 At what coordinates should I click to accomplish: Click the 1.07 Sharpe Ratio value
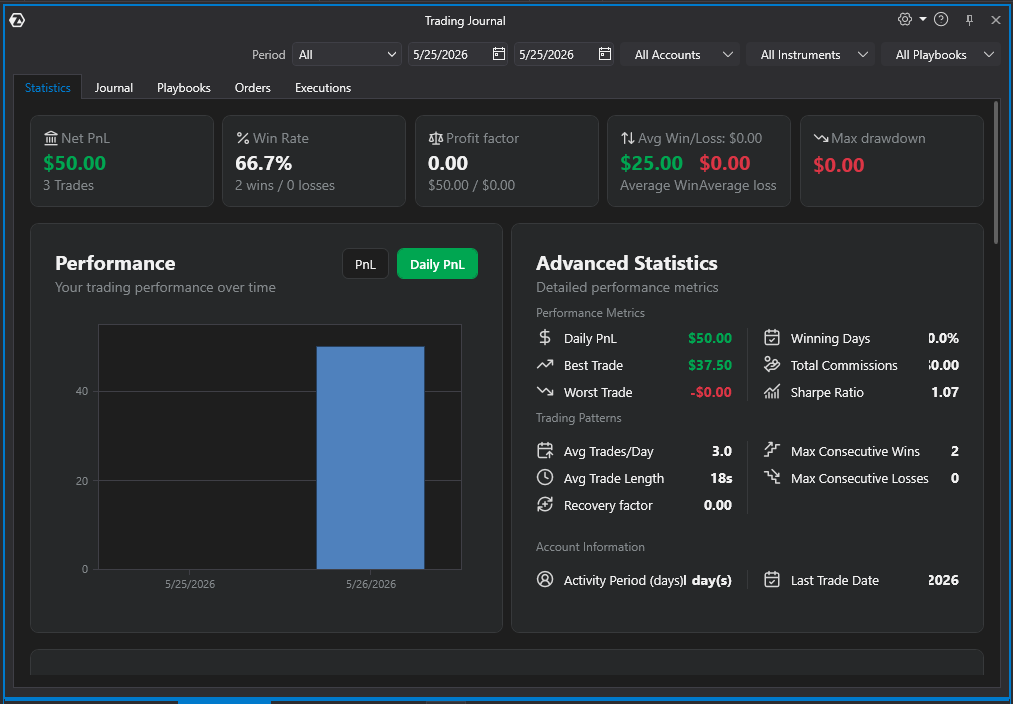[x=945, y=391]
